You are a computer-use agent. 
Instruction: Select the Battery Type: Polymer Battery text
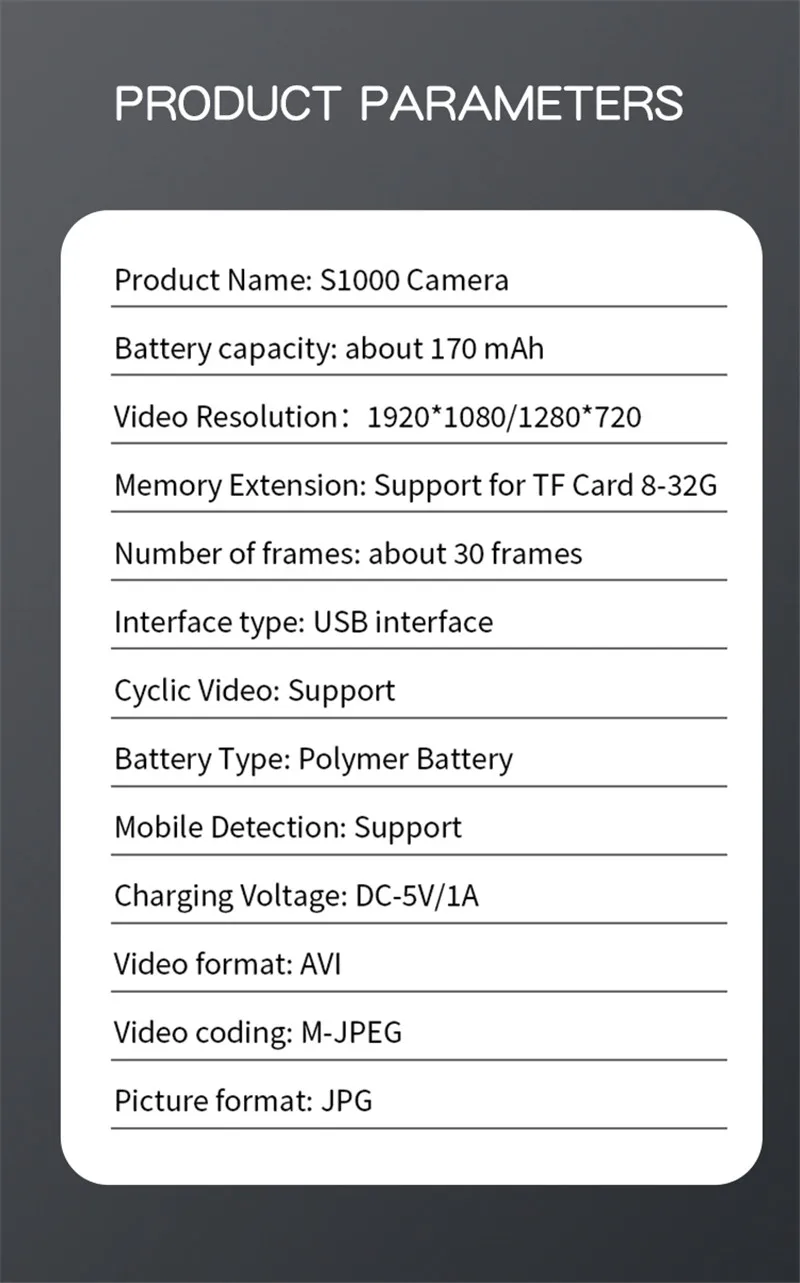[313, 759]
